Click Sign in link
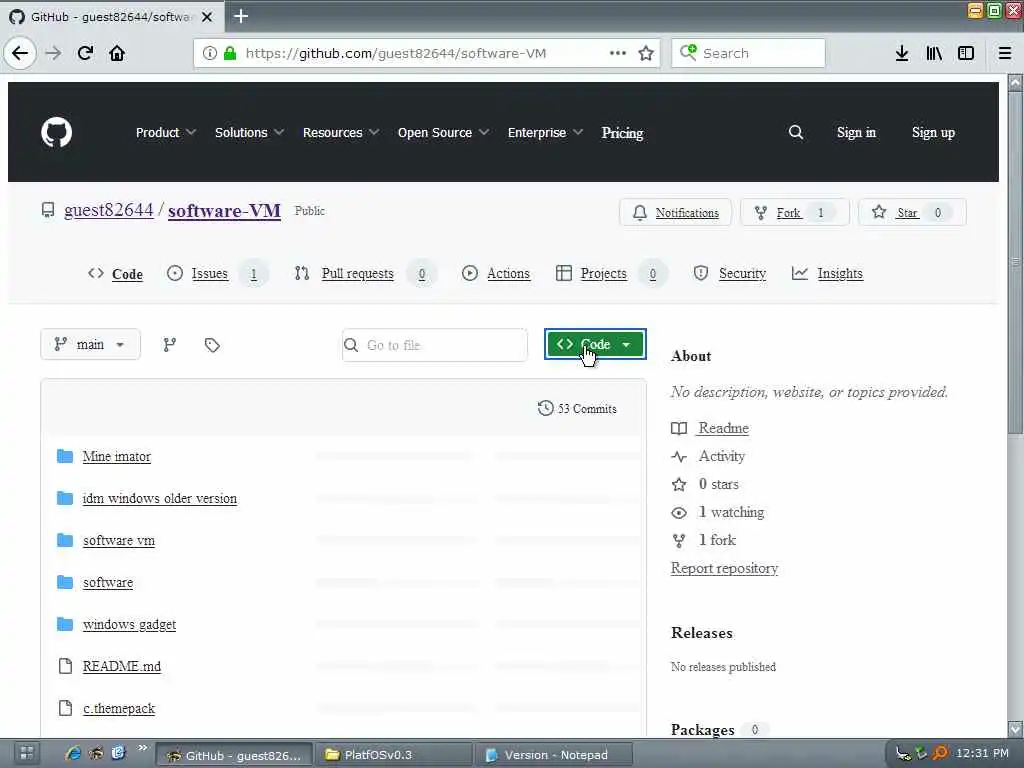This screenshot has width=1024, height=768. (x=856, y=133)
